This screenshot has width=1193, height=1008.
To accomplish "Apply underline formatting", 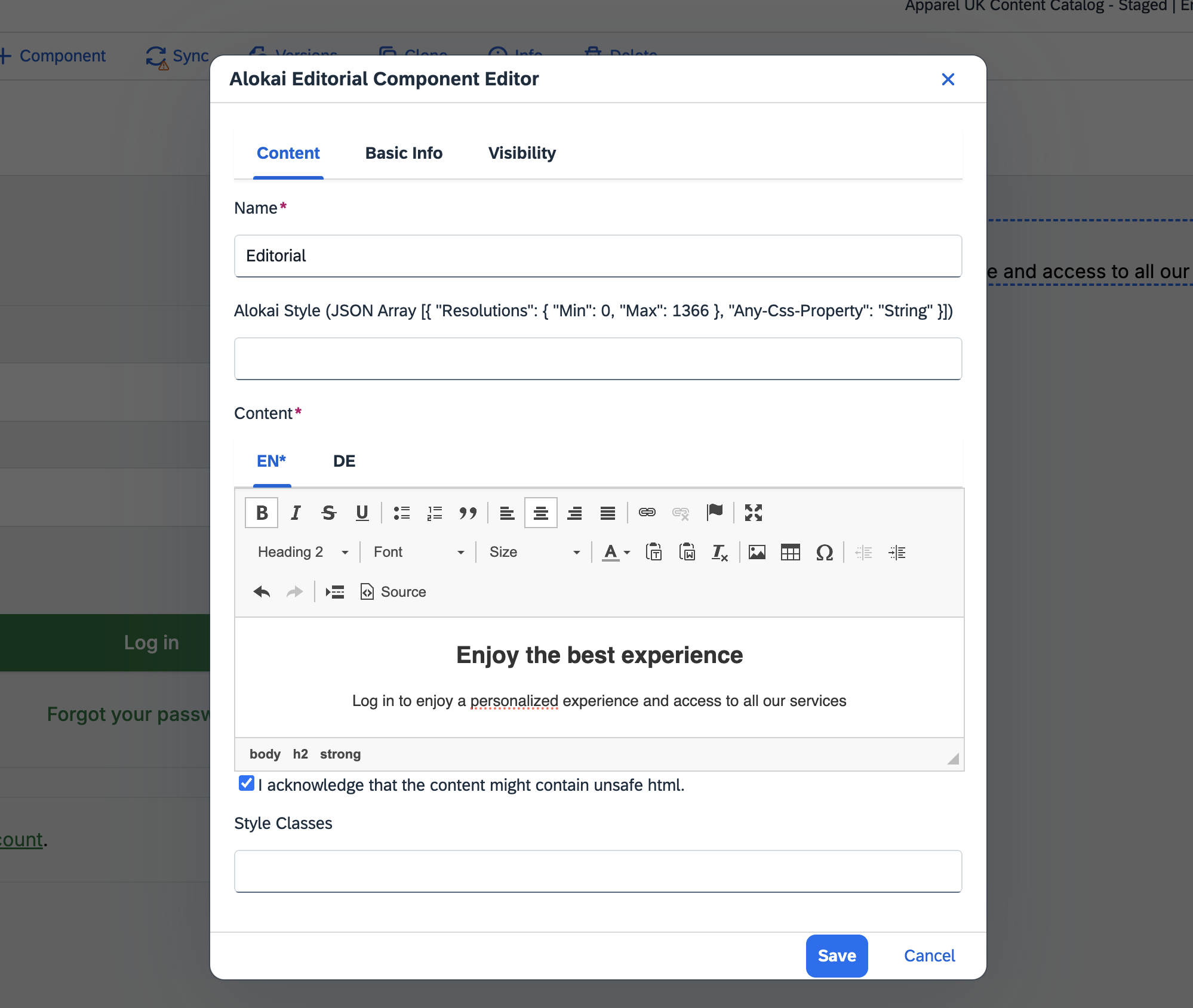I will (362, 513).
